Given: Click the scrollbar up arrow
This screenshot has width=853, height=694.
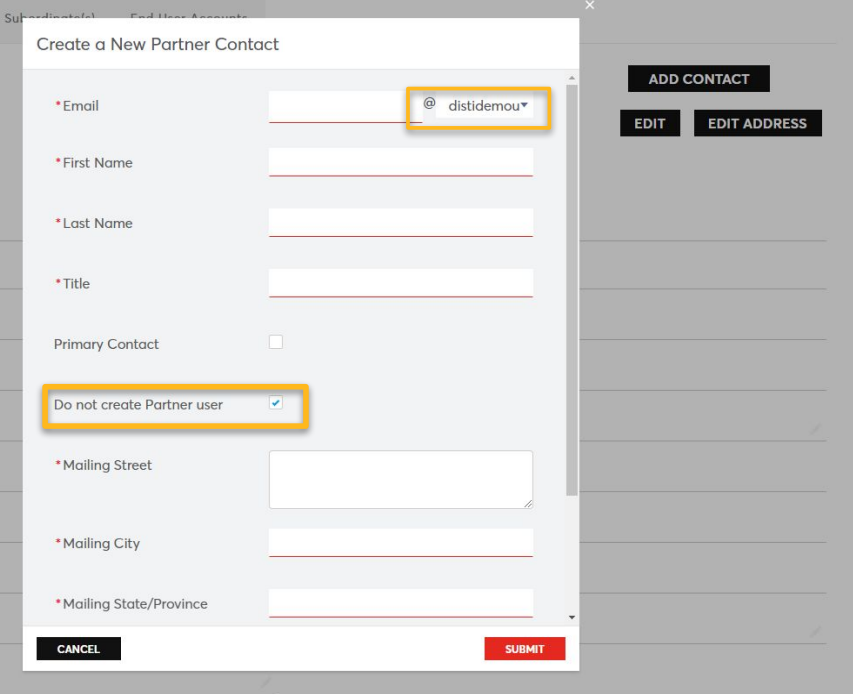Looking at the screenshot, I should [x=572, y=78].
